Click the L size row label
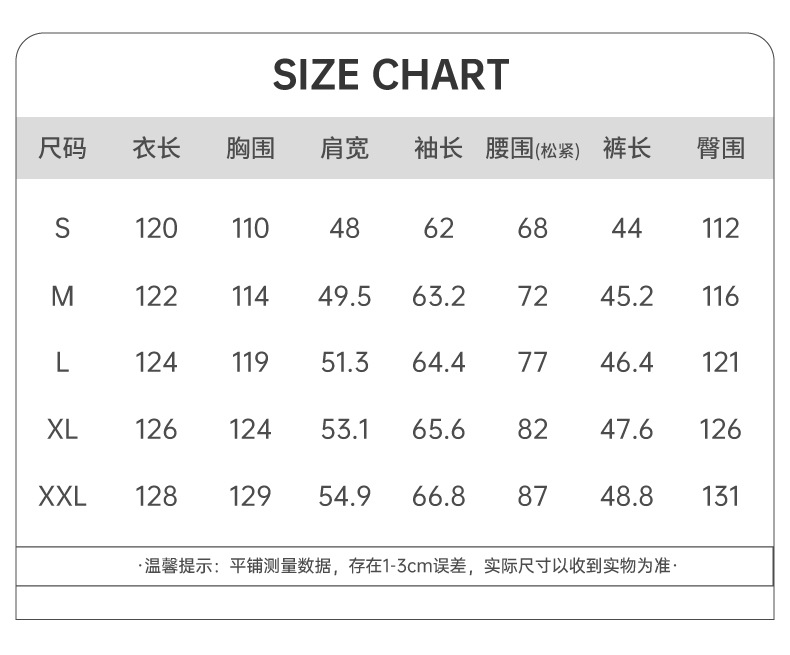 coord(62,362)
